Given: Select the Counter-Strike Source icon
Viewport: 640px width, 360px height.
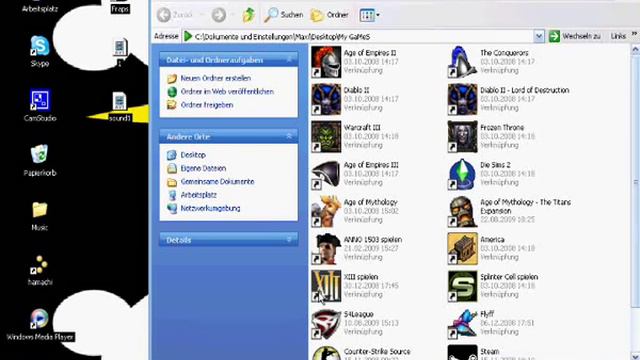Looking at the screenshot, I should [x=326, y=353].
